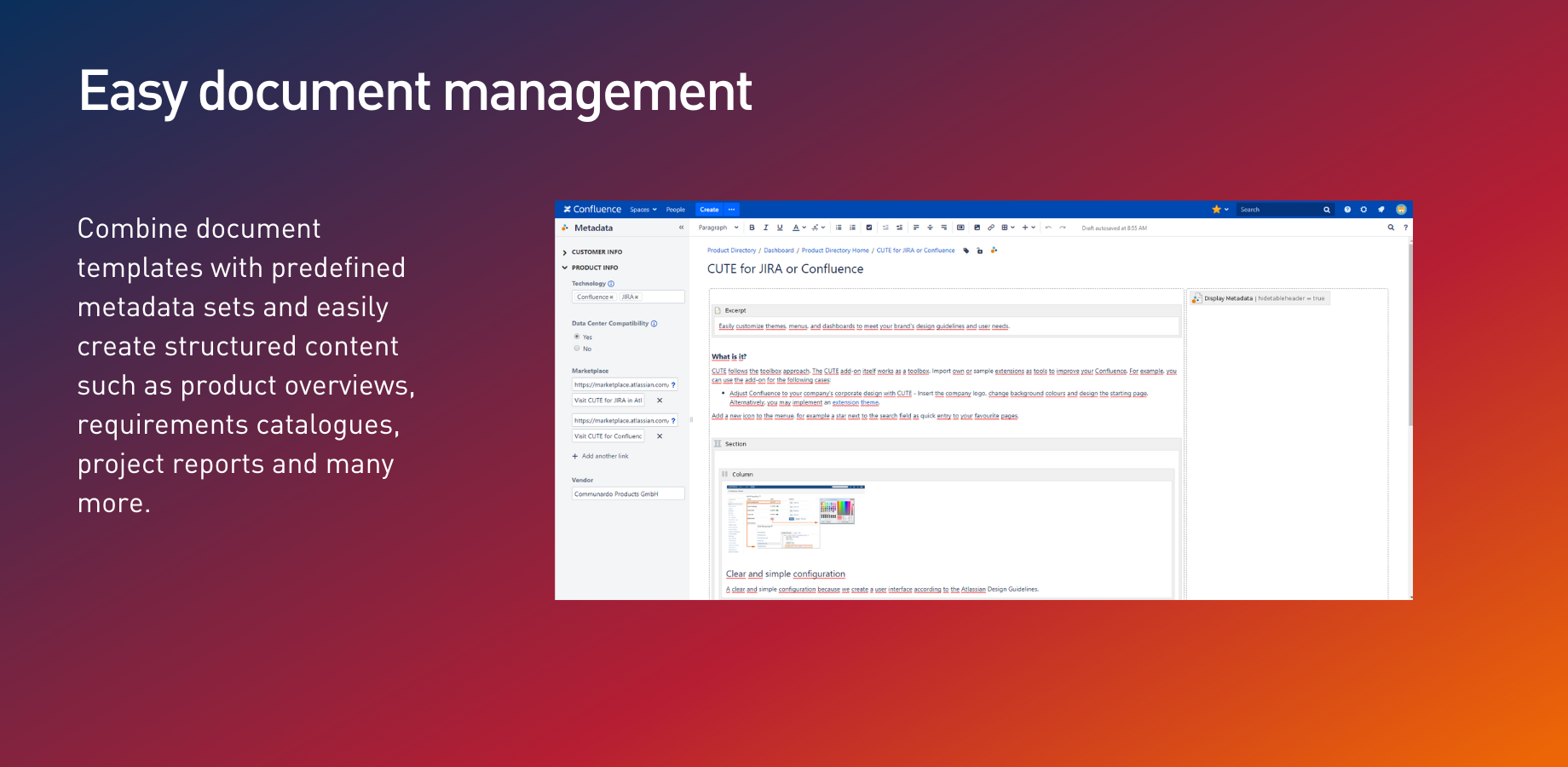Insert a numbered list
This screenshot has width=1568, height=767.
852,228
